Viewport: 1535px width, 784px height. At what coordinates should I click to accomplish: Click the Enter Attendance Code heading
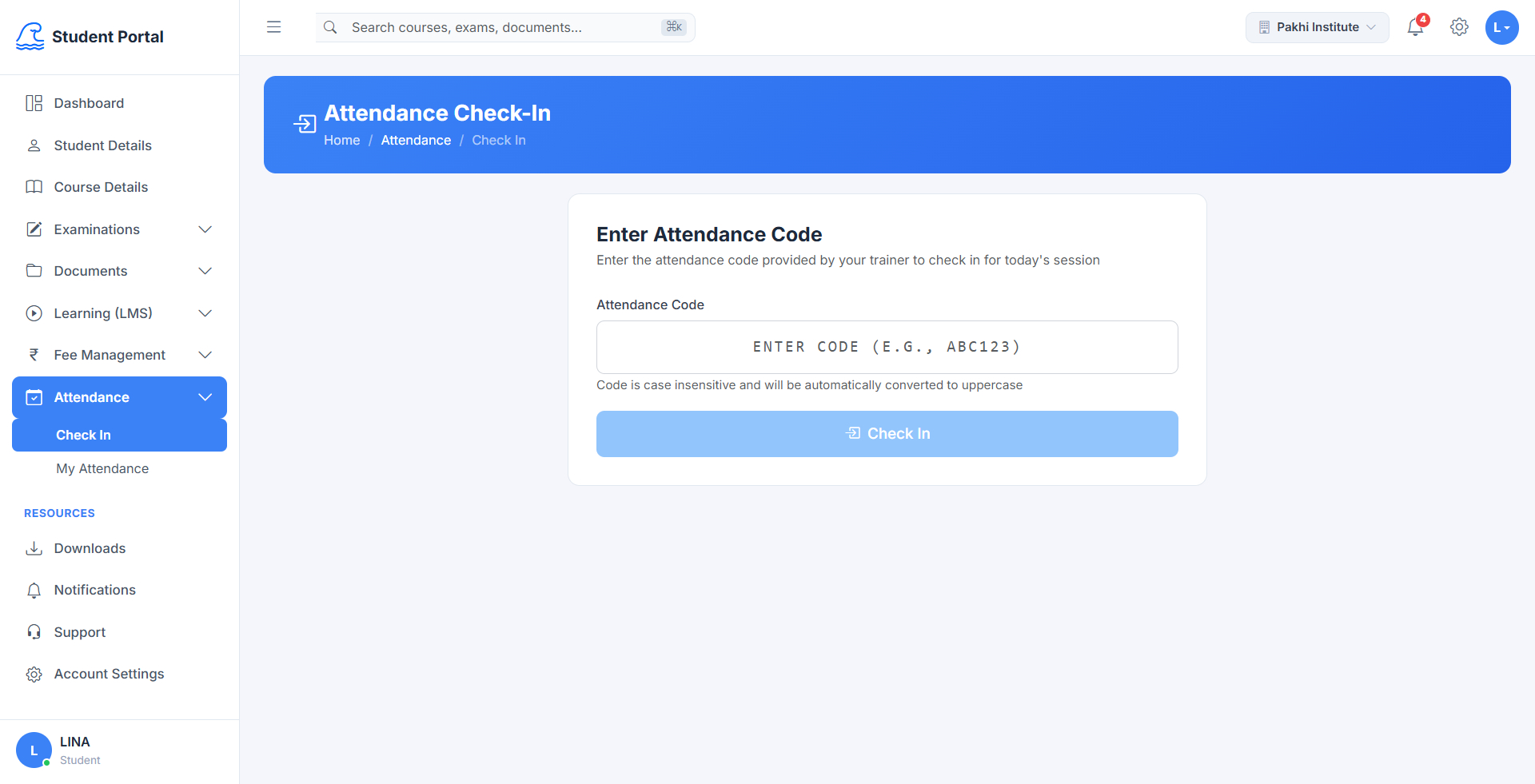pos(709,234)
